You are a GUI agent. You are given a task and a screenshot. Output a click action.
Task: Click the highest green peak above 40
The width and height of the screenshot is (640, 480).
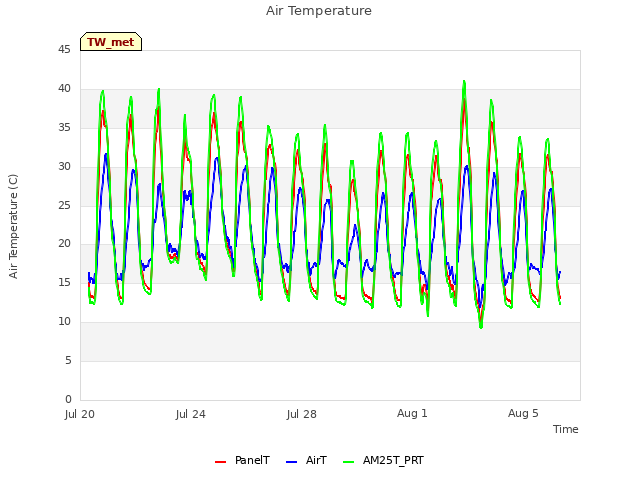pyautogui.click(x=464, y=82)
